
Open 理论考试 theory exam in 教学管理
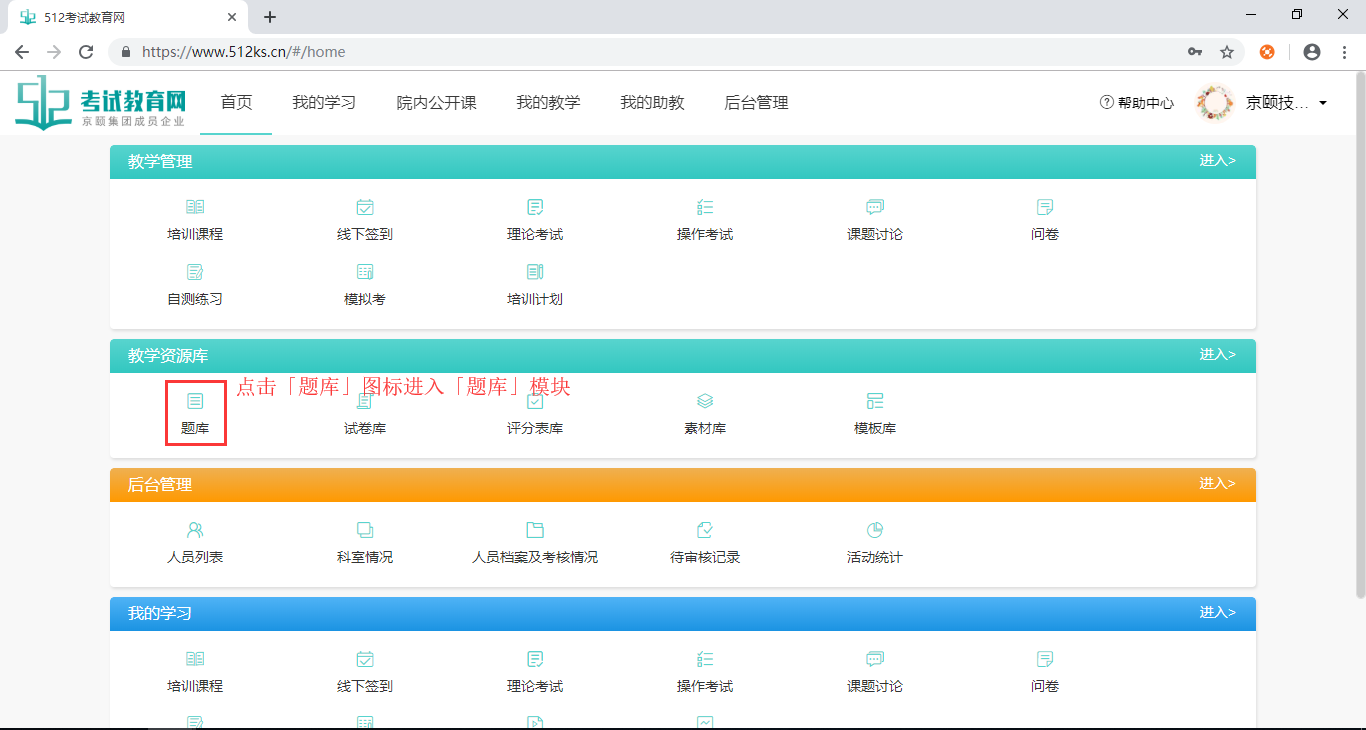534,218
